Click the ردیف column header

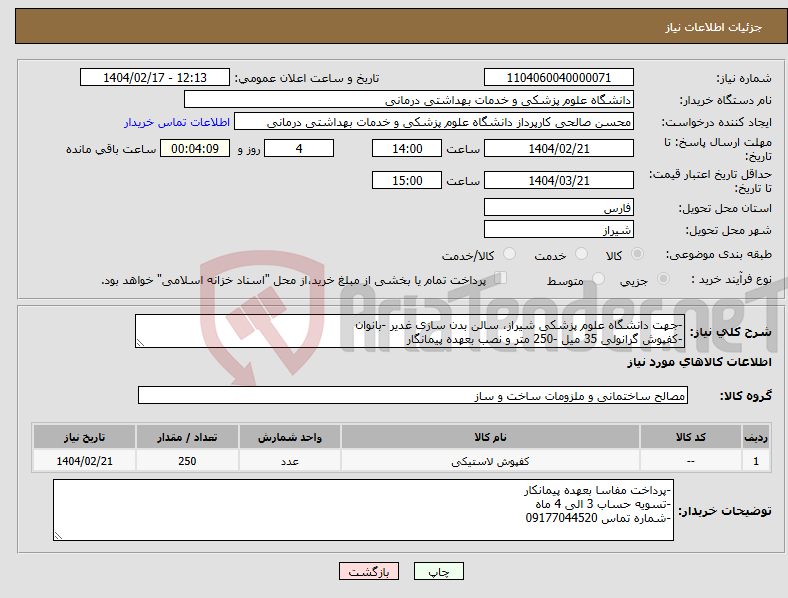[x=756, y=437]
